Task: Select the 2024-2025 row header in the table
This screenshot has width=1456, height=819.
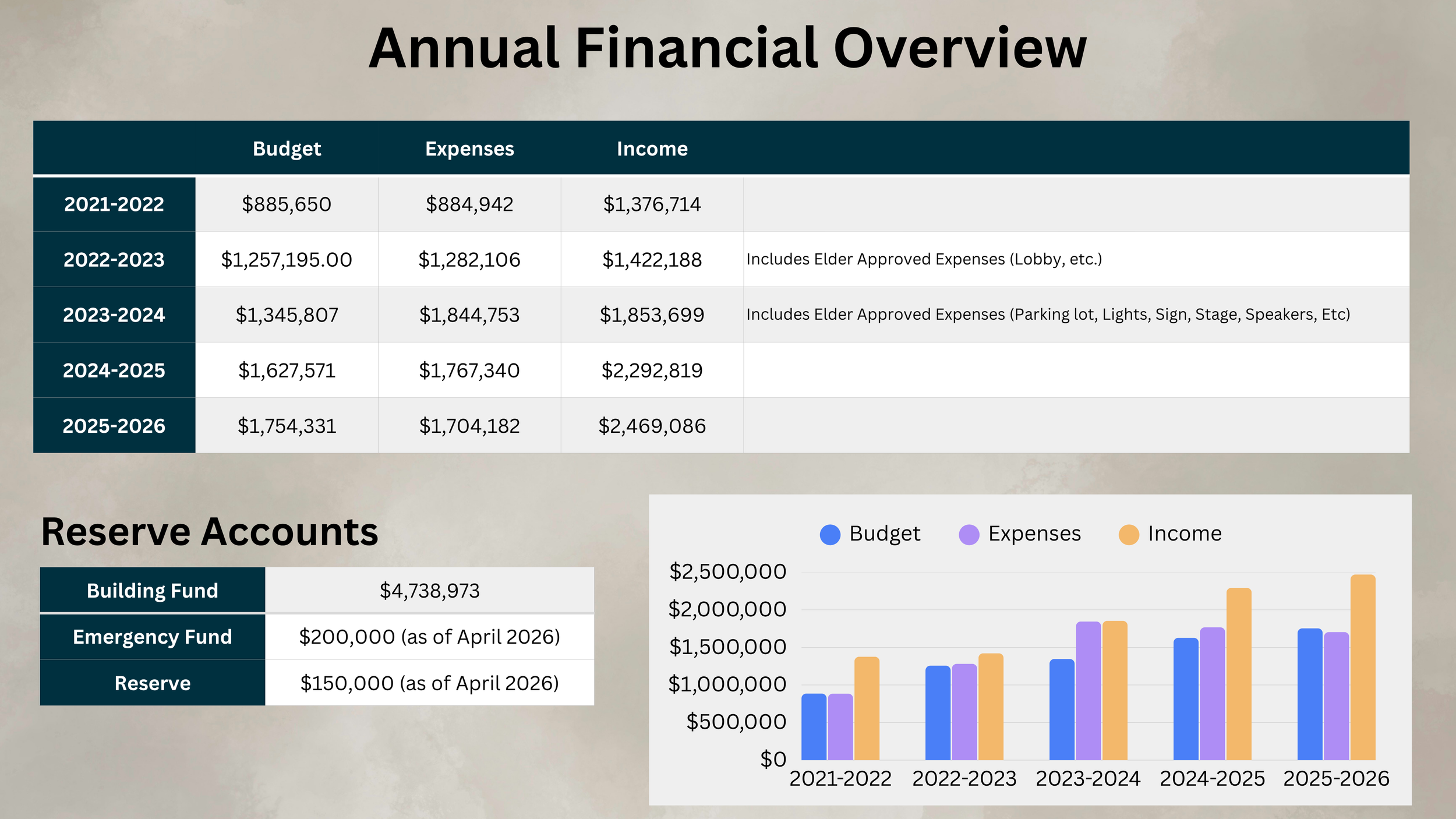Action: (114, 370)
